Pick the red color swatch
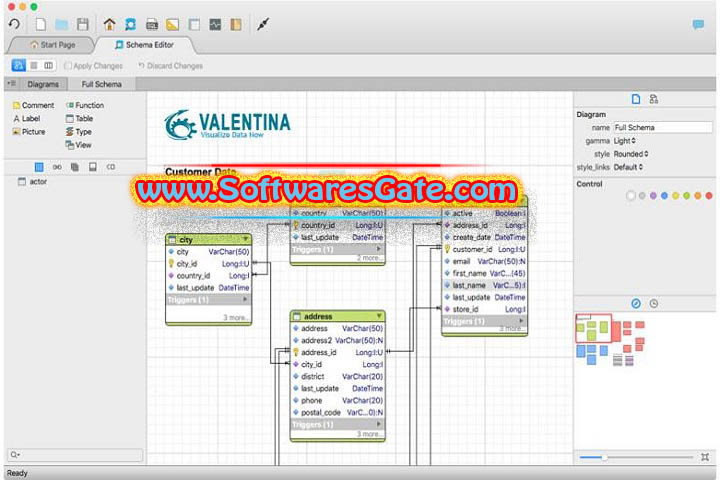The width and height of the screenshot is (720, 480). (709, 196)
